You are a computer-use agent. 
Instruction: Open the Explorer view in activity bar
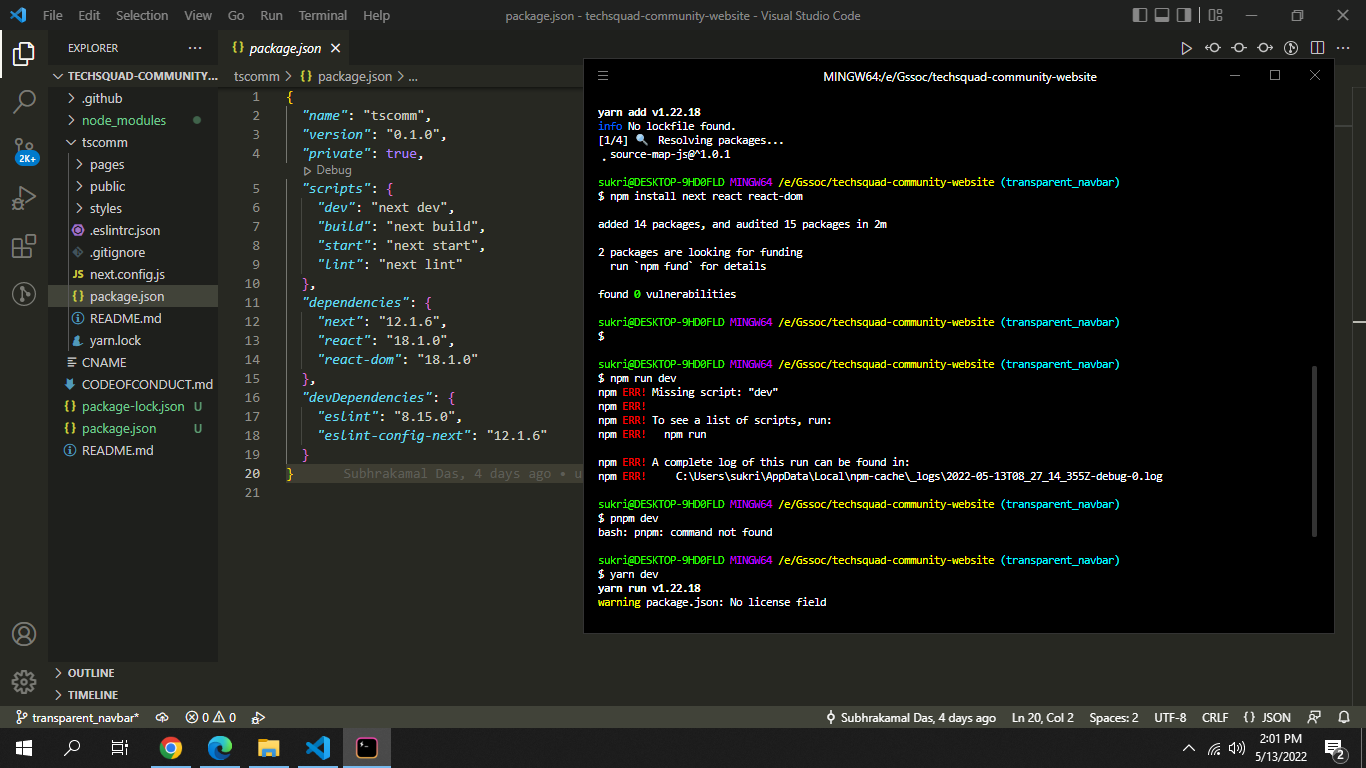(x=24, y=54)
